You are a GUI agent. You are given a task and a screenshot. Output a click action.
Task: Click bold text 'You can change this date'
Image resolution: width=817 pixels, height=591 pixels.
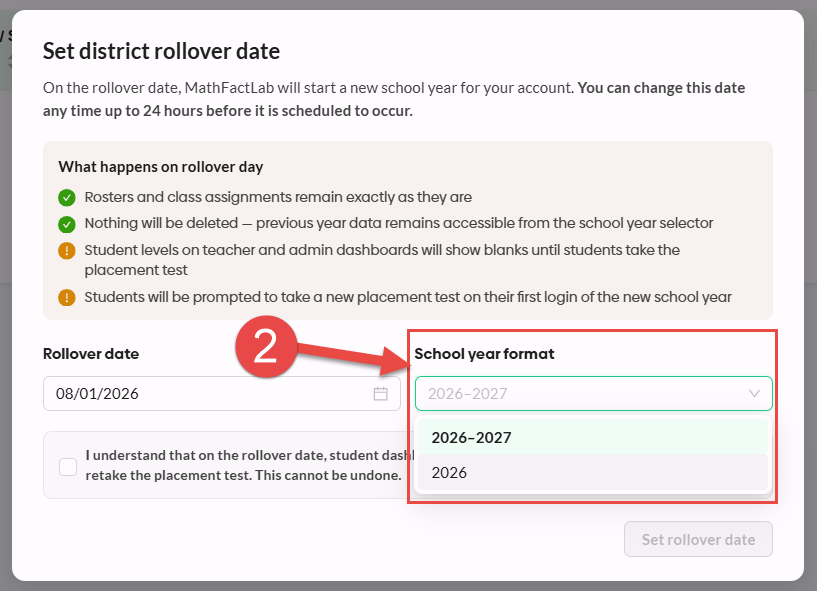tap(661, 88)
